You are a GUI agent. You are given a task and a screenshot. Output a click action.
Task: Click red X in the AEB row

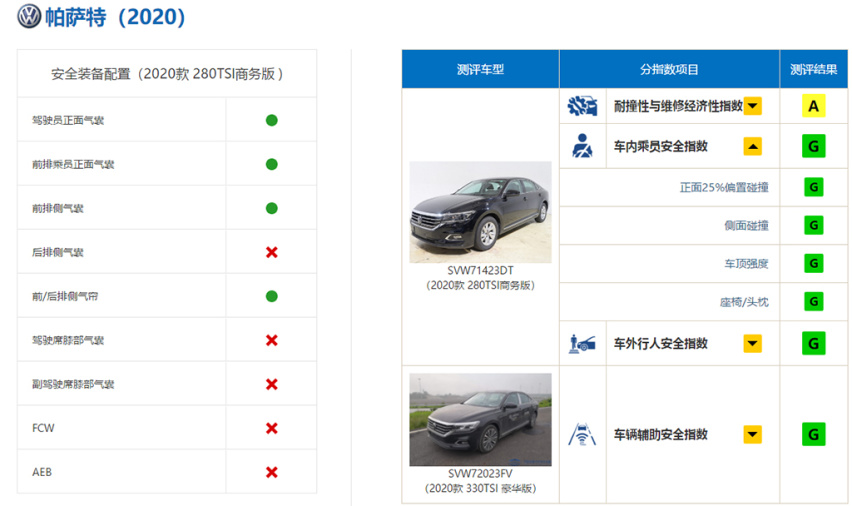click(272, 472)
